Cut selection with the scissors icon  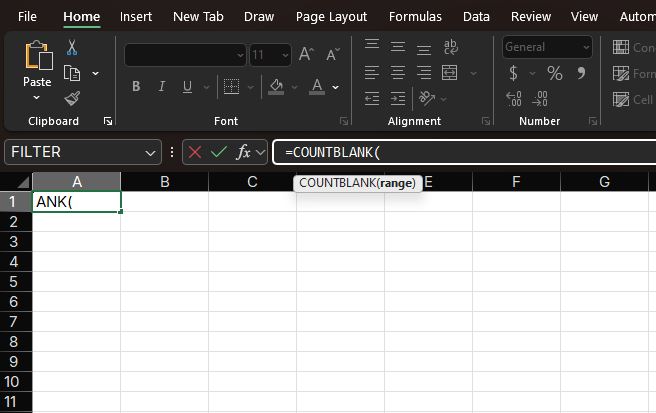(72, 47)
